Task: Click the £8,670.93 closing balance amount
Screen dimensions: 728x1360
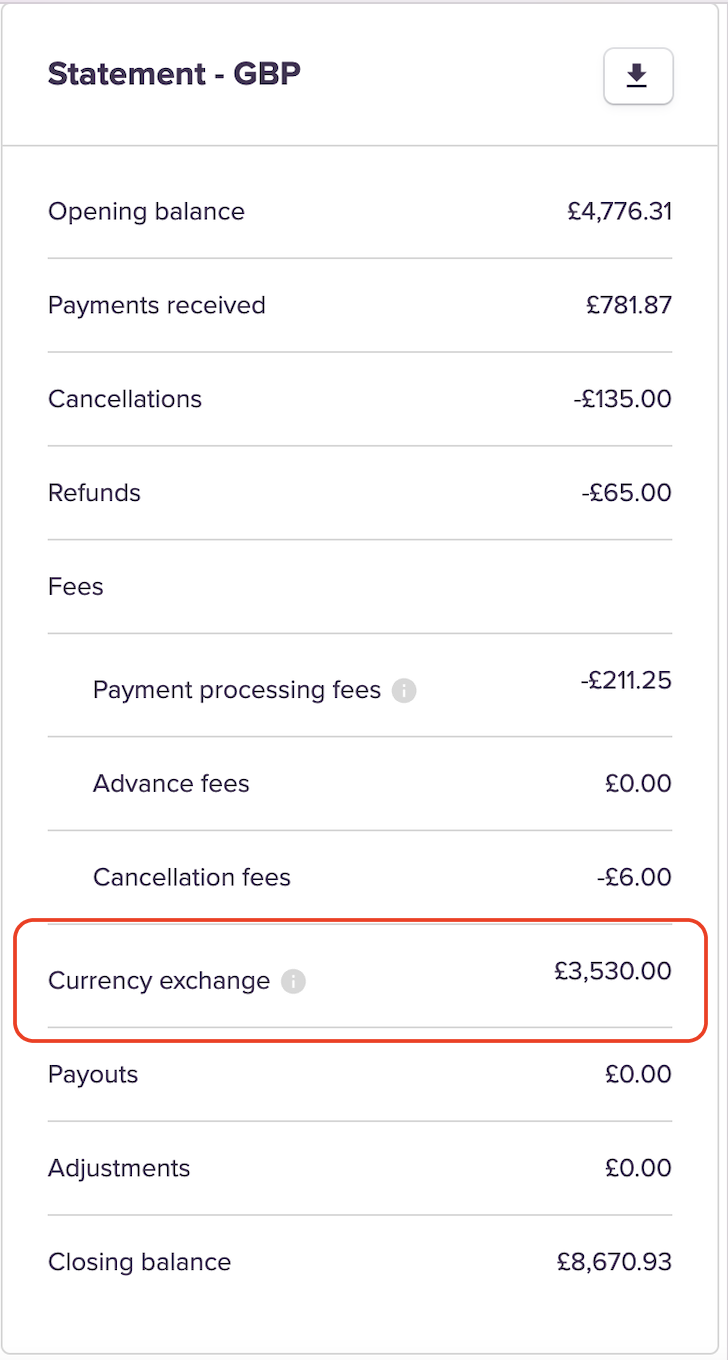Action: coord(614,1262)
